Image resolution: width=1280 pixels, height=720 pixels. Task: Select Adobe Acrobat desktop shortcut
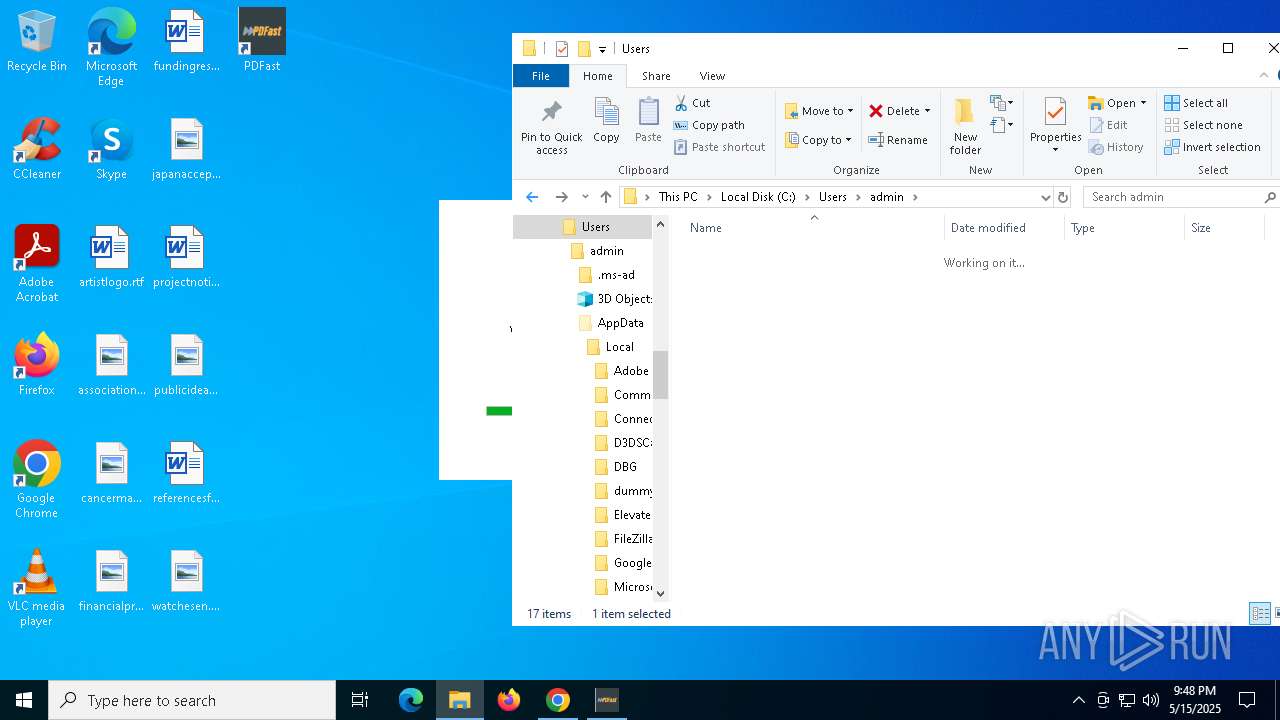tap(37, 264)
